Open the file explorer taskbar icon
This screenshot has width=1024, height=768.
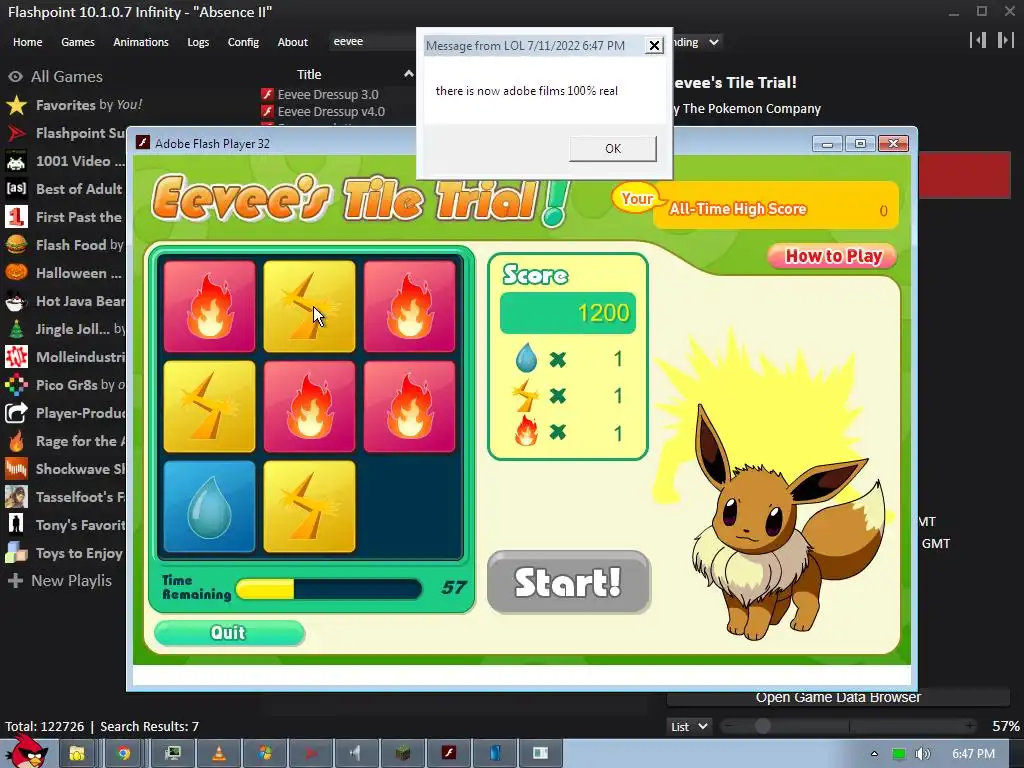76,753
